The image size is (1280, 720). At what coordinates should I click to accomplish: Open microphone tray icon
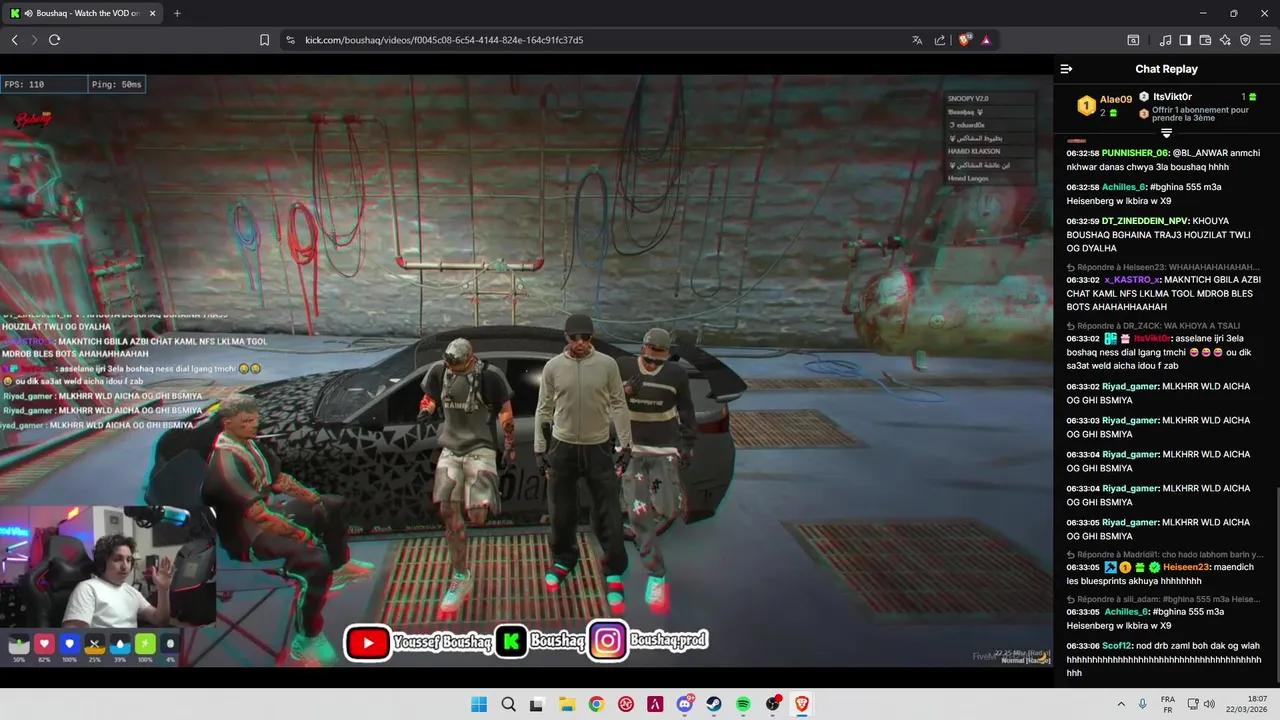click(x=1144, y=705)
